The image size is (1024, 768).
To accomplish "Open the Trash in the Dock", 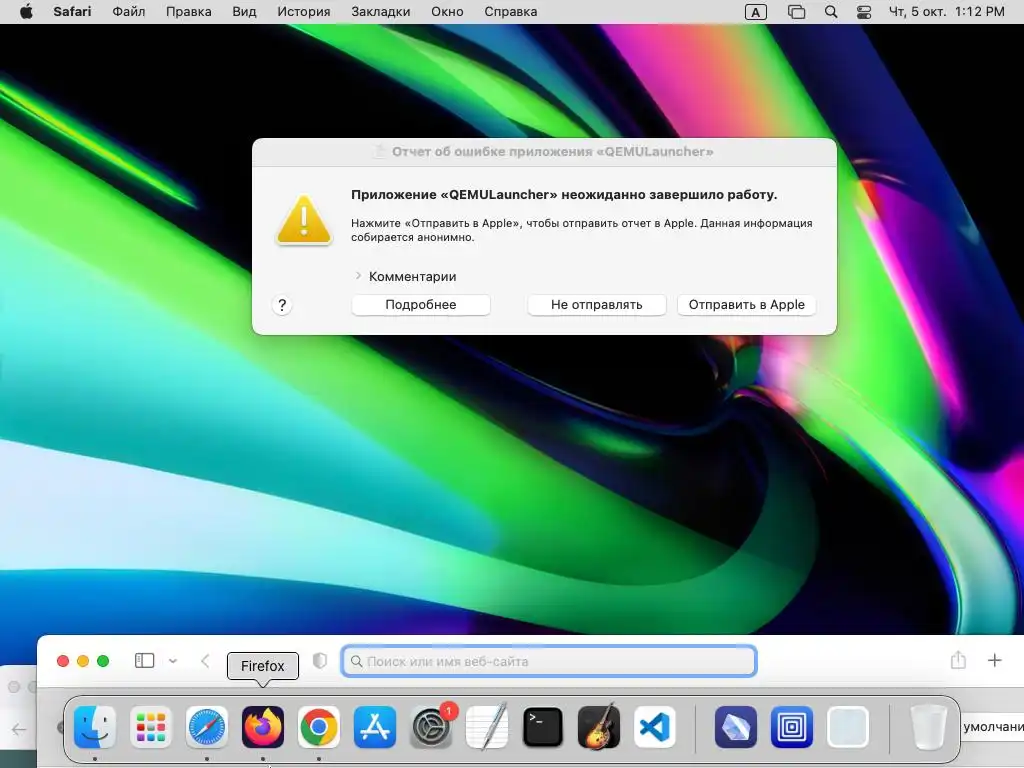I will point(928,727).
